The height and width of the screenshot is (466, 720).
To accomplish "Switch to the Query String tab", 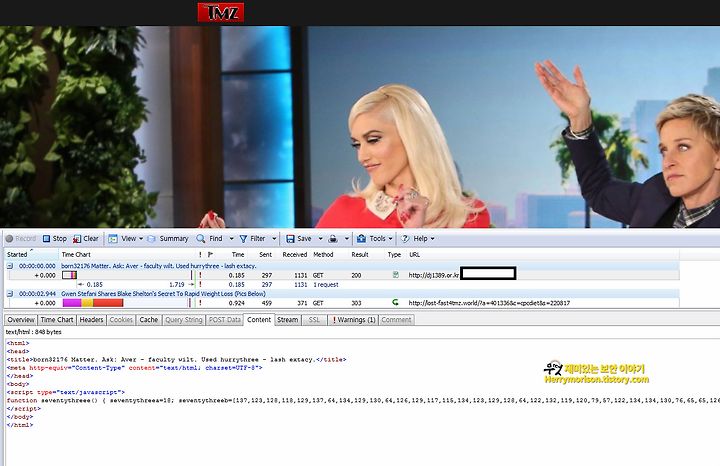I will coord(184,320).
